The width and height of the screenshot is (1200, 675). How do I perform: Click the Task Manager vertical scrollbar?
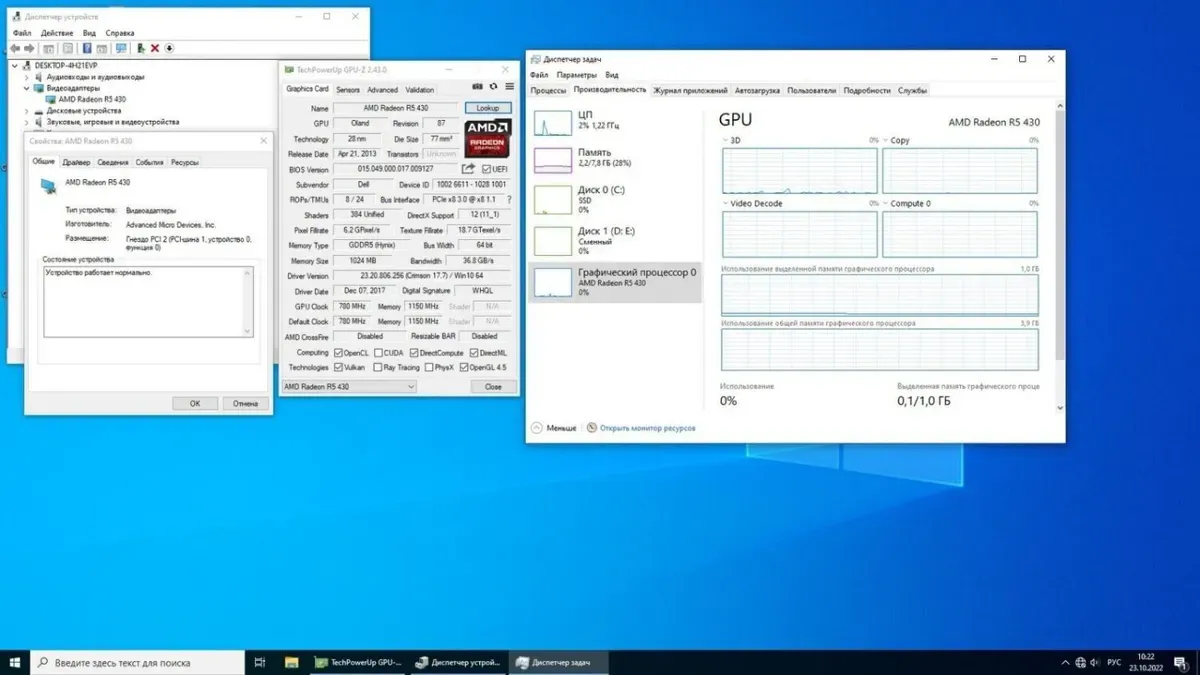(x=1060, y=250)
